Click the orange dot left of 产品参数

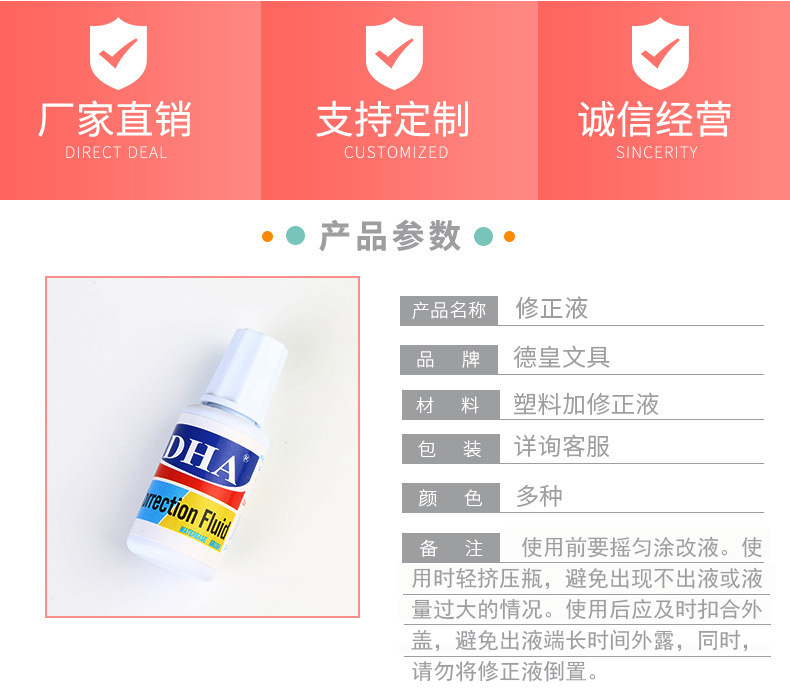point(268,236)
